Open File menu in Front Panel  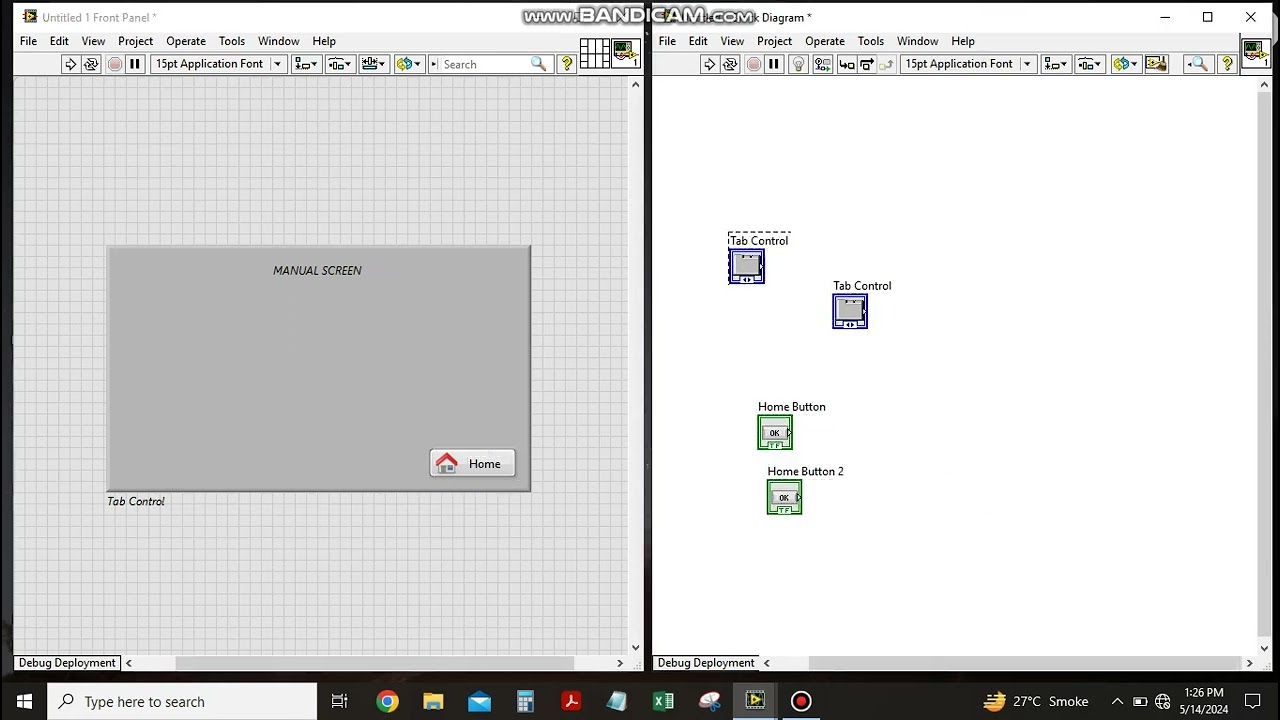[x=28, y=41]
